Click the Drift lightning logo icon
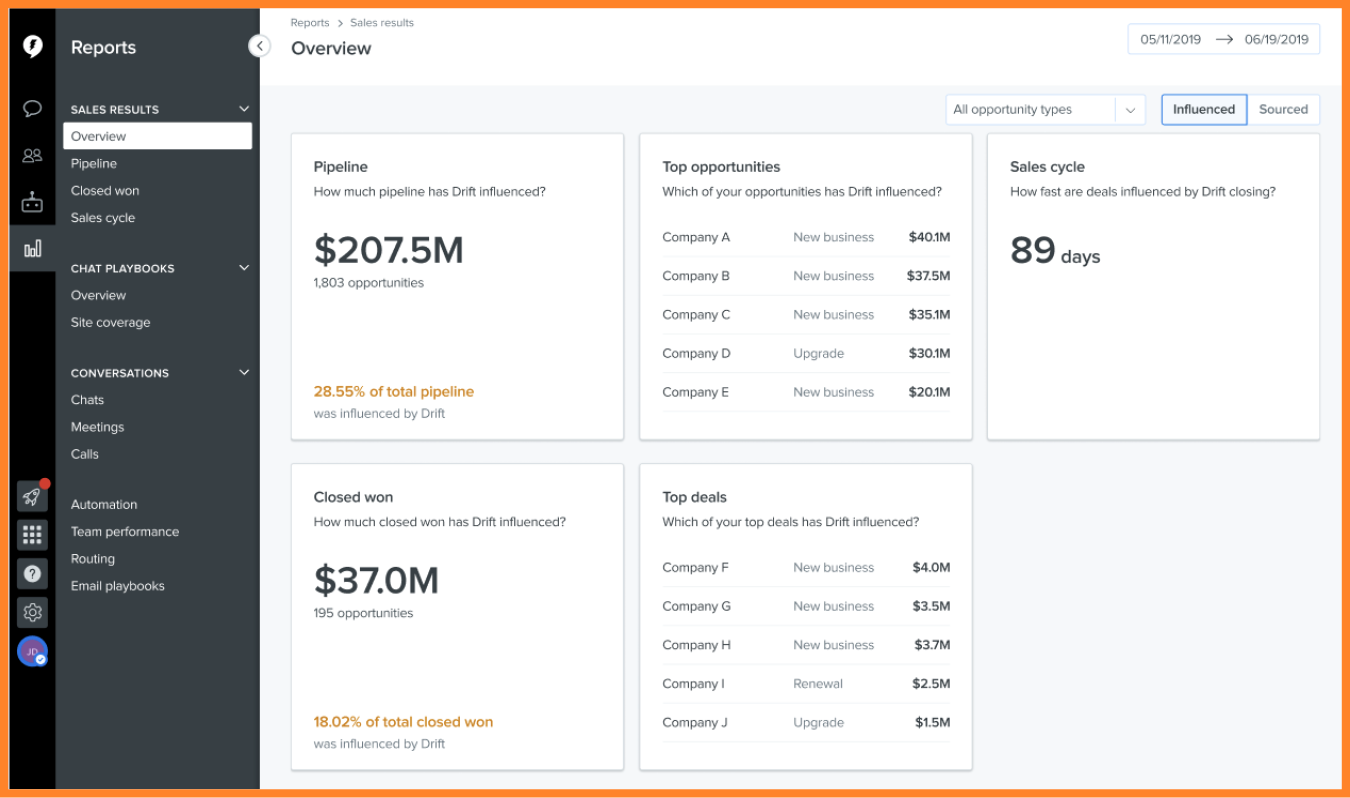The image size is (1350, 798). point(32,47)
